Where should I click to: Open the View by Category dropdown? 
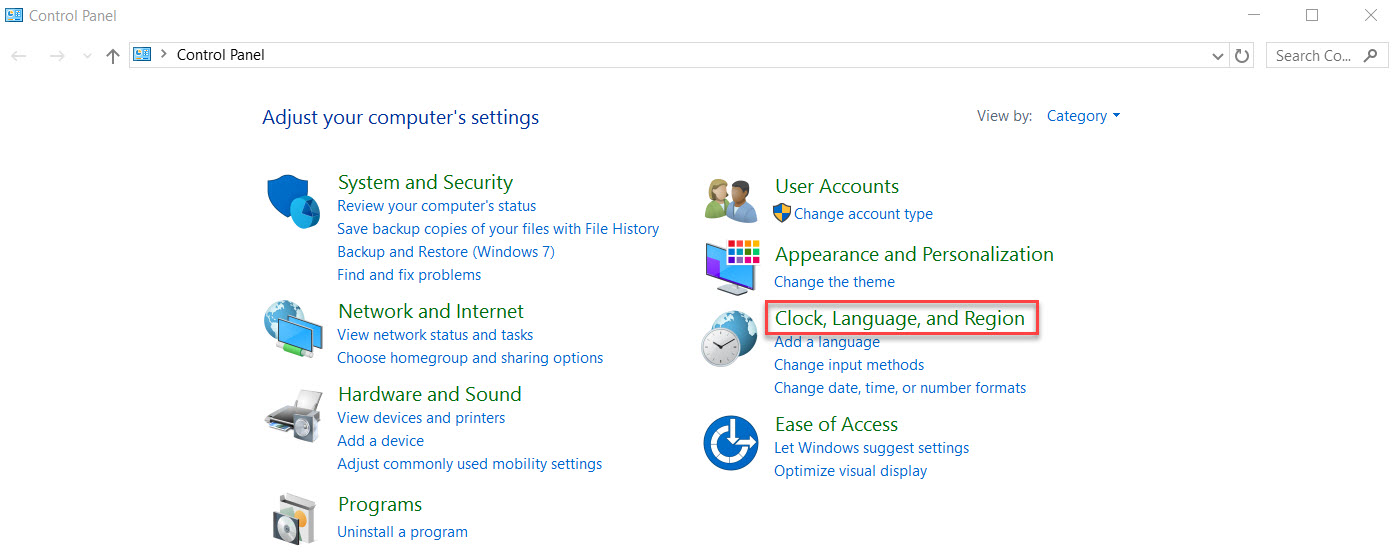(1083, 116)
